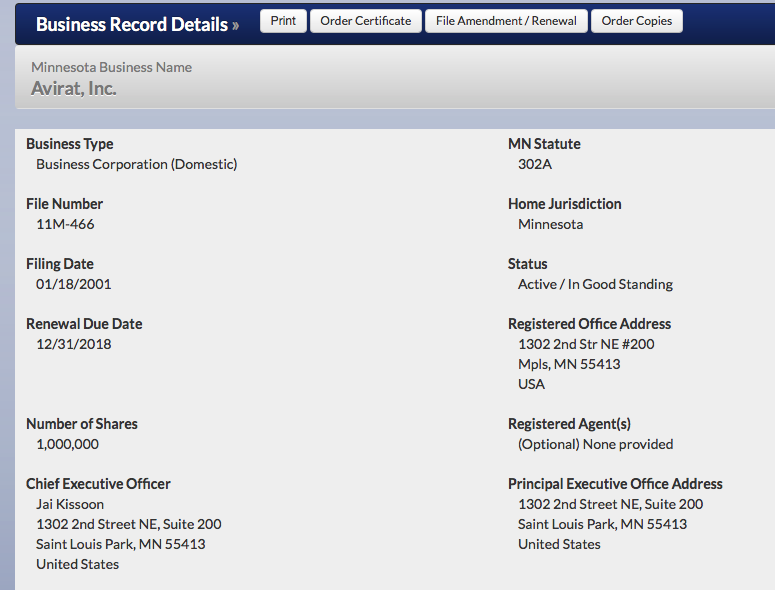Open File Amendment / Renewal
775x590 pixels.
[506, 21]
